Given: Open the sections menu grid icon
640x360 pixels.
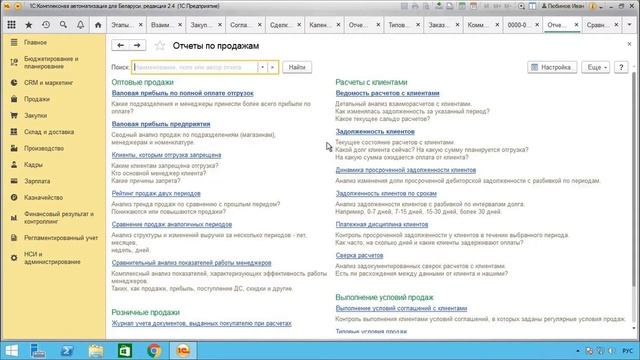Looking at the screenshot, I should pos(11,25).
